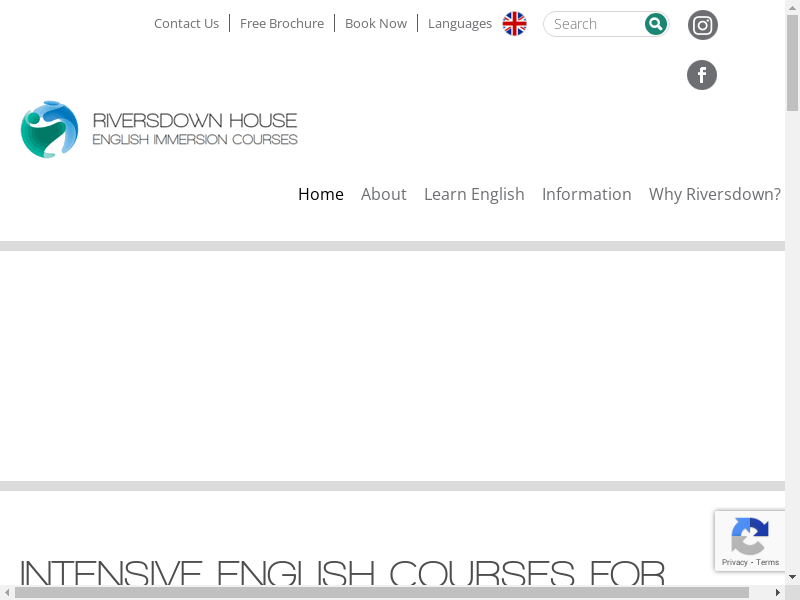Click the UK flag language icon
Screen dimensions: 800x600
point(514,24)
